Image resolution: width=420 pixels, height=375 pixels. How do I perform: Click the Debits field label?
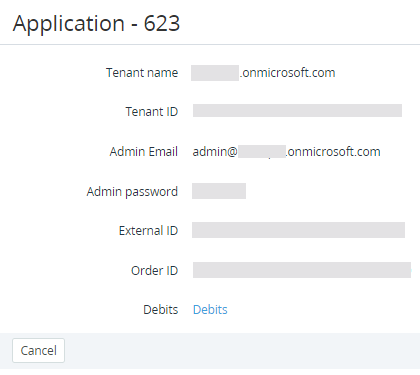161,310
